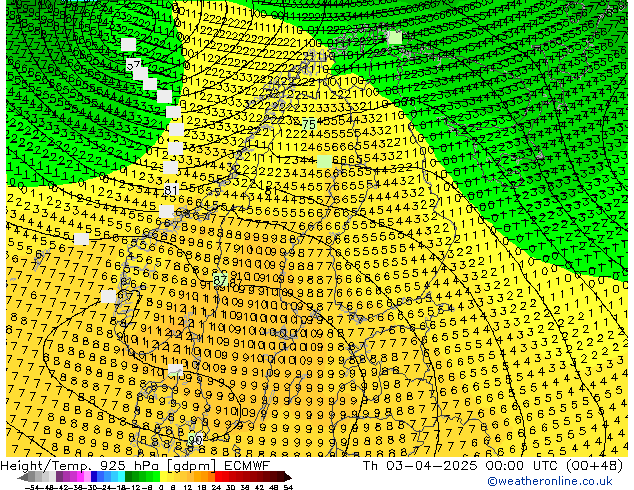This screenshot has width=634, height=490.
Task: Click the Th 03-04-2025 00:00 UTC date label
Action: 492,466
